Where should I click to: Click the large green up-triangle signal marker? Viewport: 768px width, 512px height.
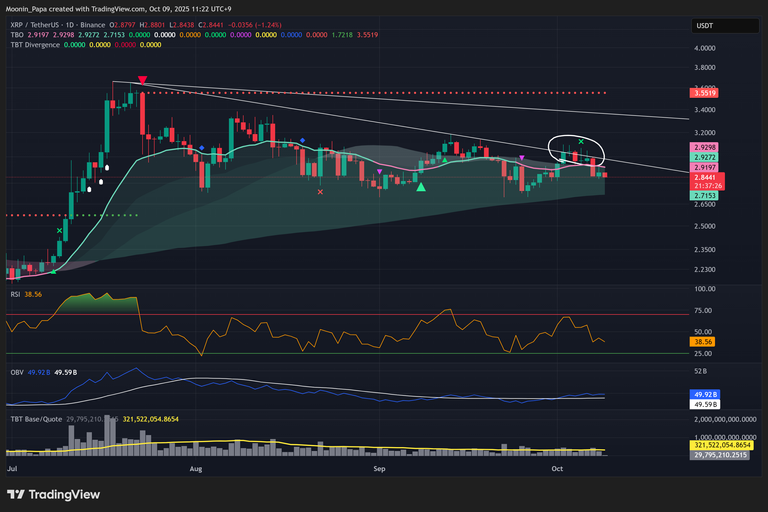pos(421,186)
